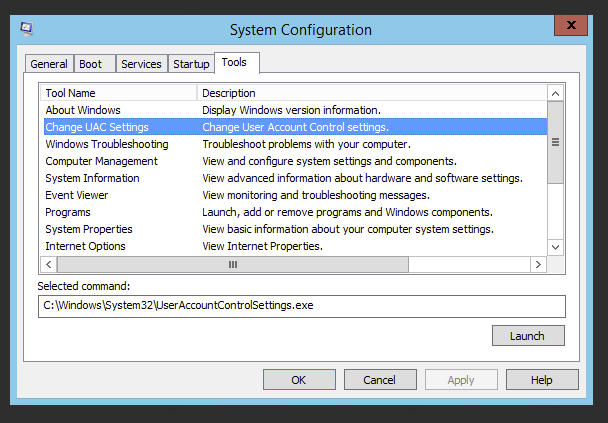The width and height of the screenshot is (608, 423).
Task: Click the vertical scrollbar down arrow
Action: [556, 247]
